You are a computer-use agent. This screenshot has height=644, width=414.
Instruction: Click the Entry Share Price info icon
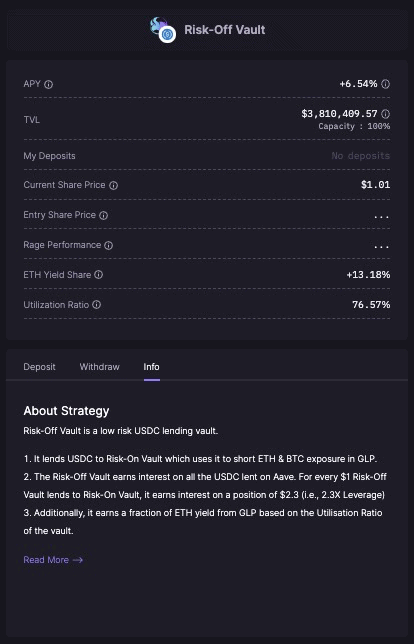coord(104,215)
